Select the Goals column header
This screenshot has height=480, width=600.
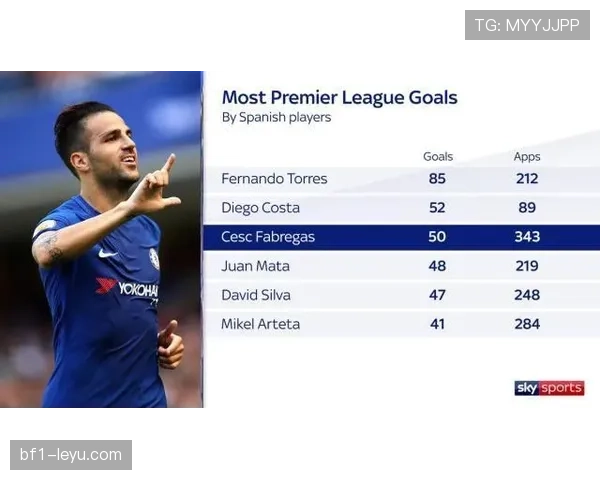(438, 156)
